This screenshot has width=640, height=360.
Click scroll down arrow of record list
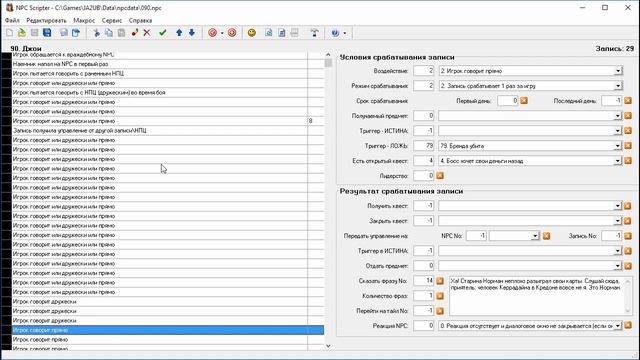(328, 346)
